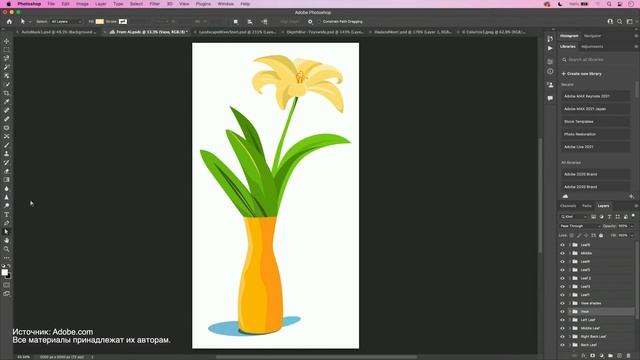Screen dimensions: 640x360
Task: Click the foreground color swatch
Action: click(4, 272)
